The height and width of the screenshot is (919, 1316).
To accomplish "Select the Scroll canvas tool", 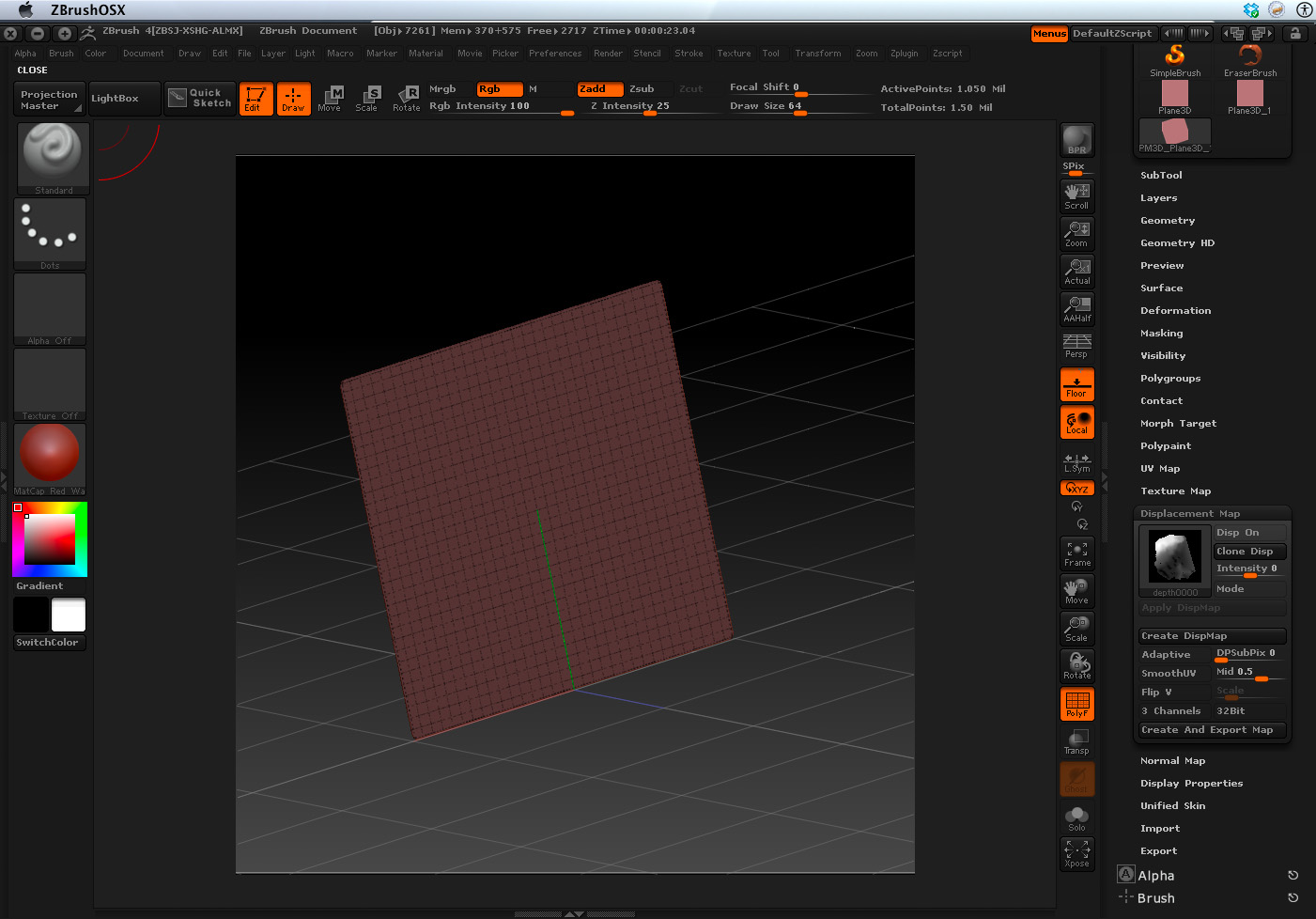I will tap(1076, 195).
